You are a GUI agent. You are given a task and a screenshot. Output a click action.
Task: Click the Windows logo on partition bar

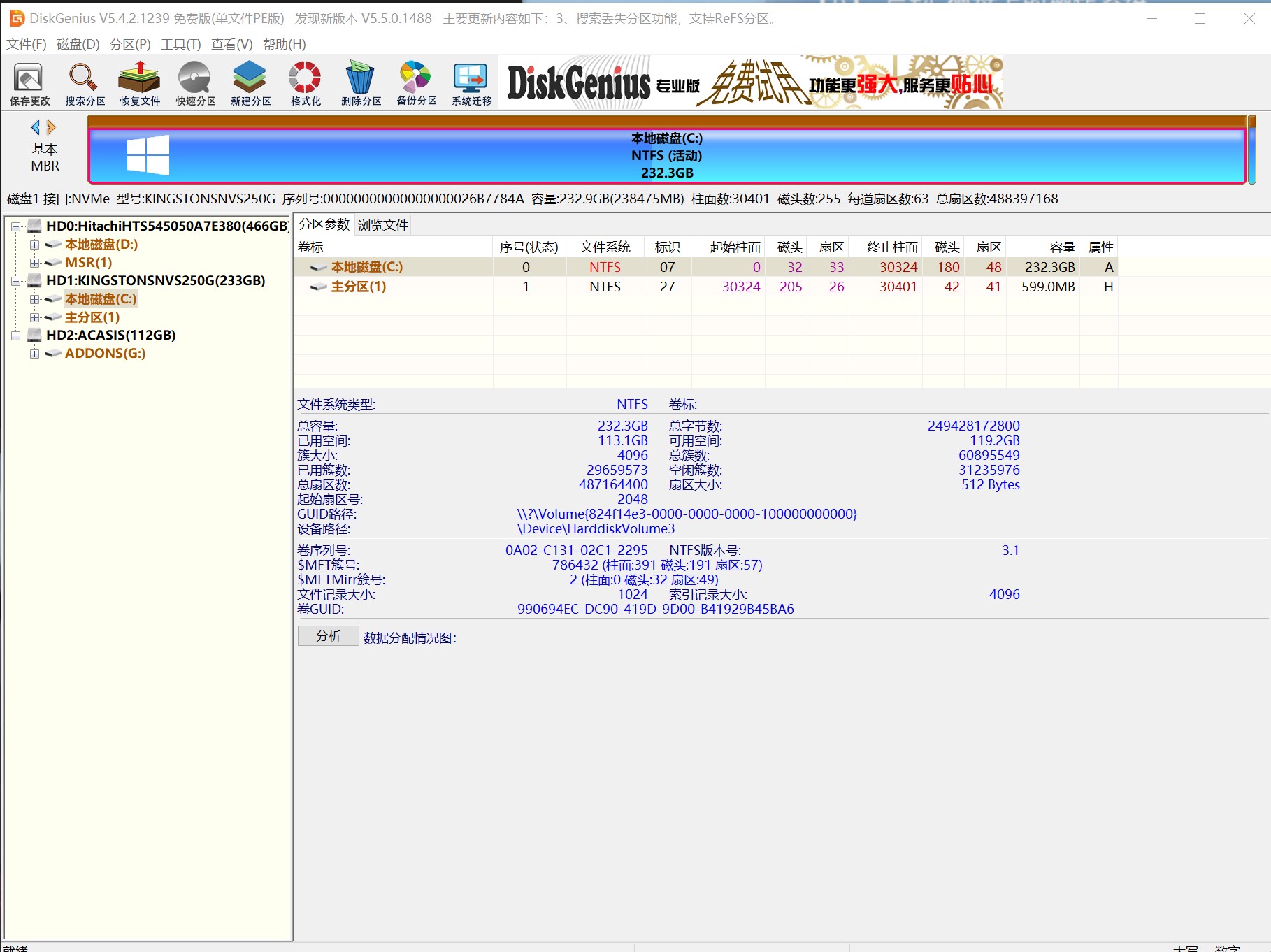click(148, 154)
